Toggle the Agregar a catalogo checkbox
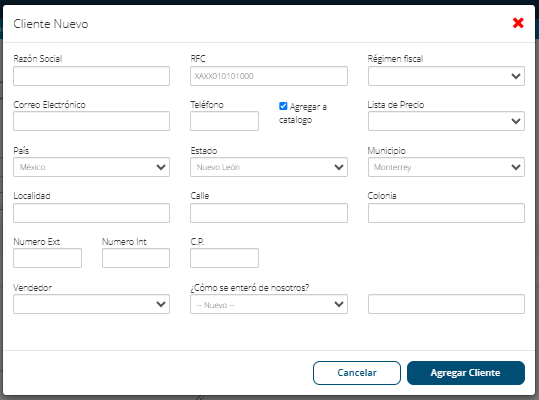The image size is (539, 400). point(283,106)
